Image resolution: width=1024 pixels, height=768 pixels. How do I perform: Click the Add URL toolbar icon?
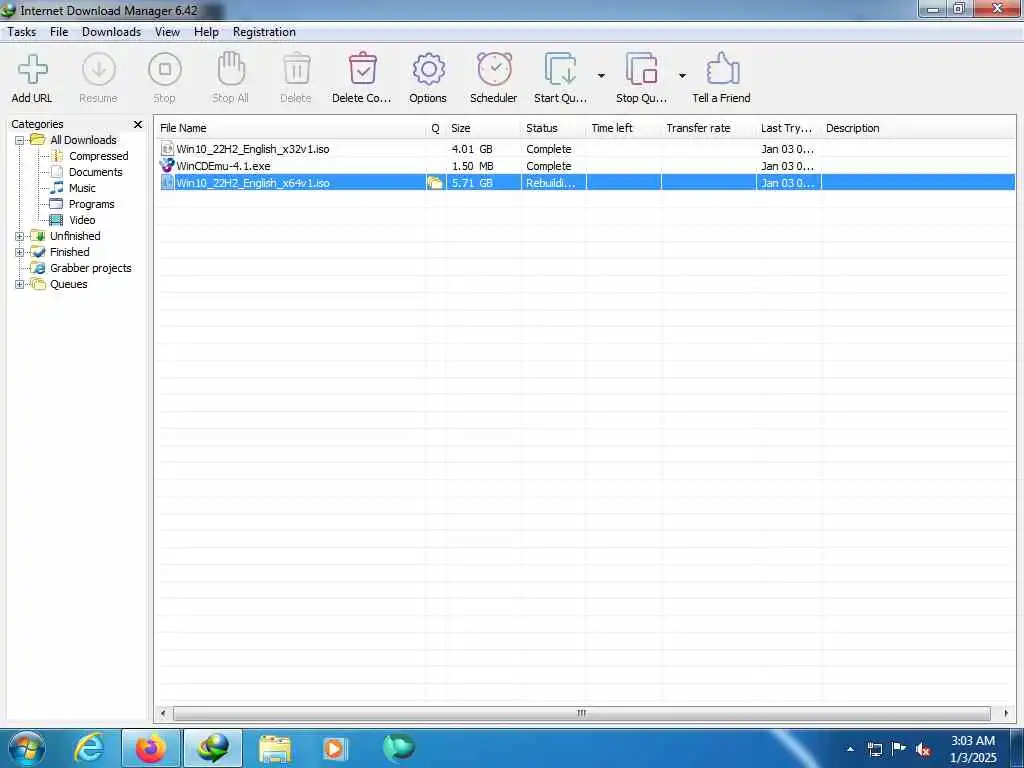click(32, 69)
